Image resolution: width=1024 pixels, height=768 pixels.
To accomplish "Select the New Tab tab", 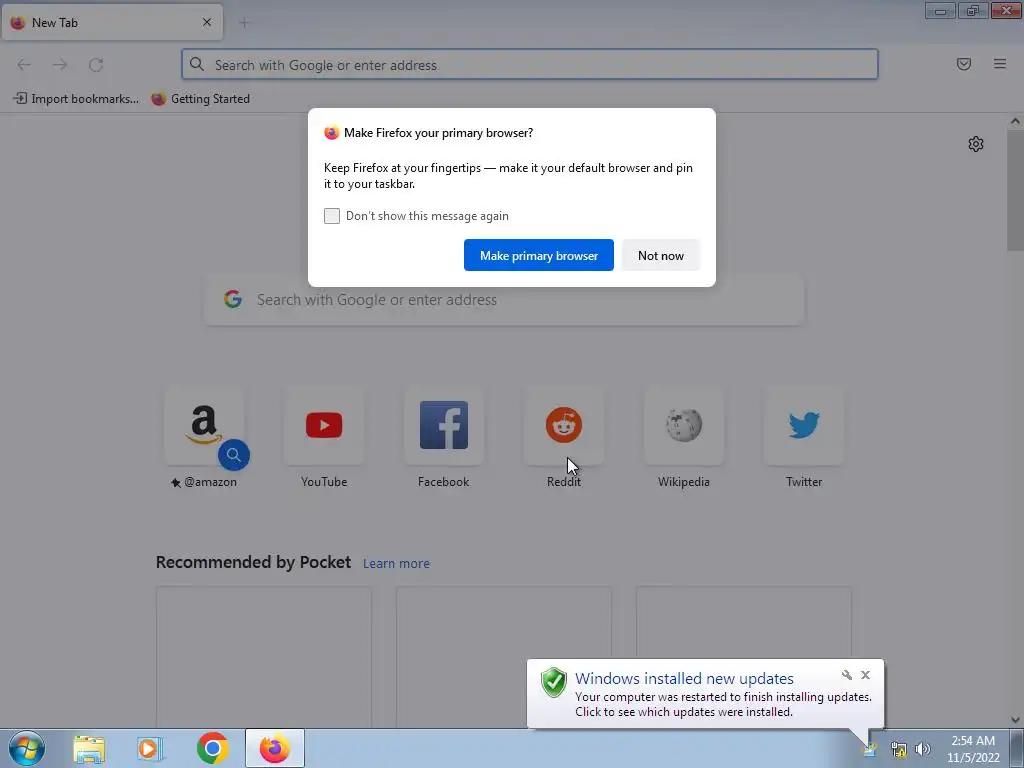I will click(x=112, y=22).
